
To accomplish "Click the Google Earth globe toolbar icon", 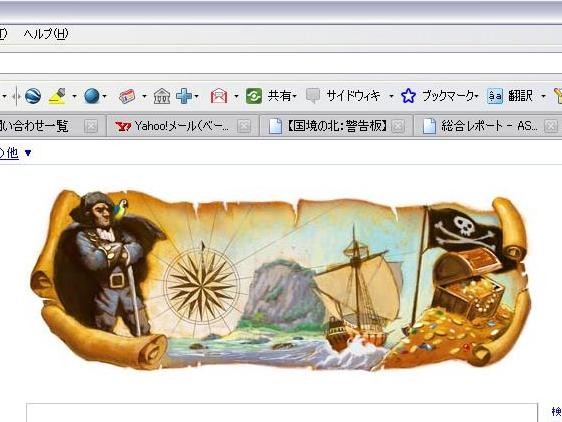I will 33,96.
